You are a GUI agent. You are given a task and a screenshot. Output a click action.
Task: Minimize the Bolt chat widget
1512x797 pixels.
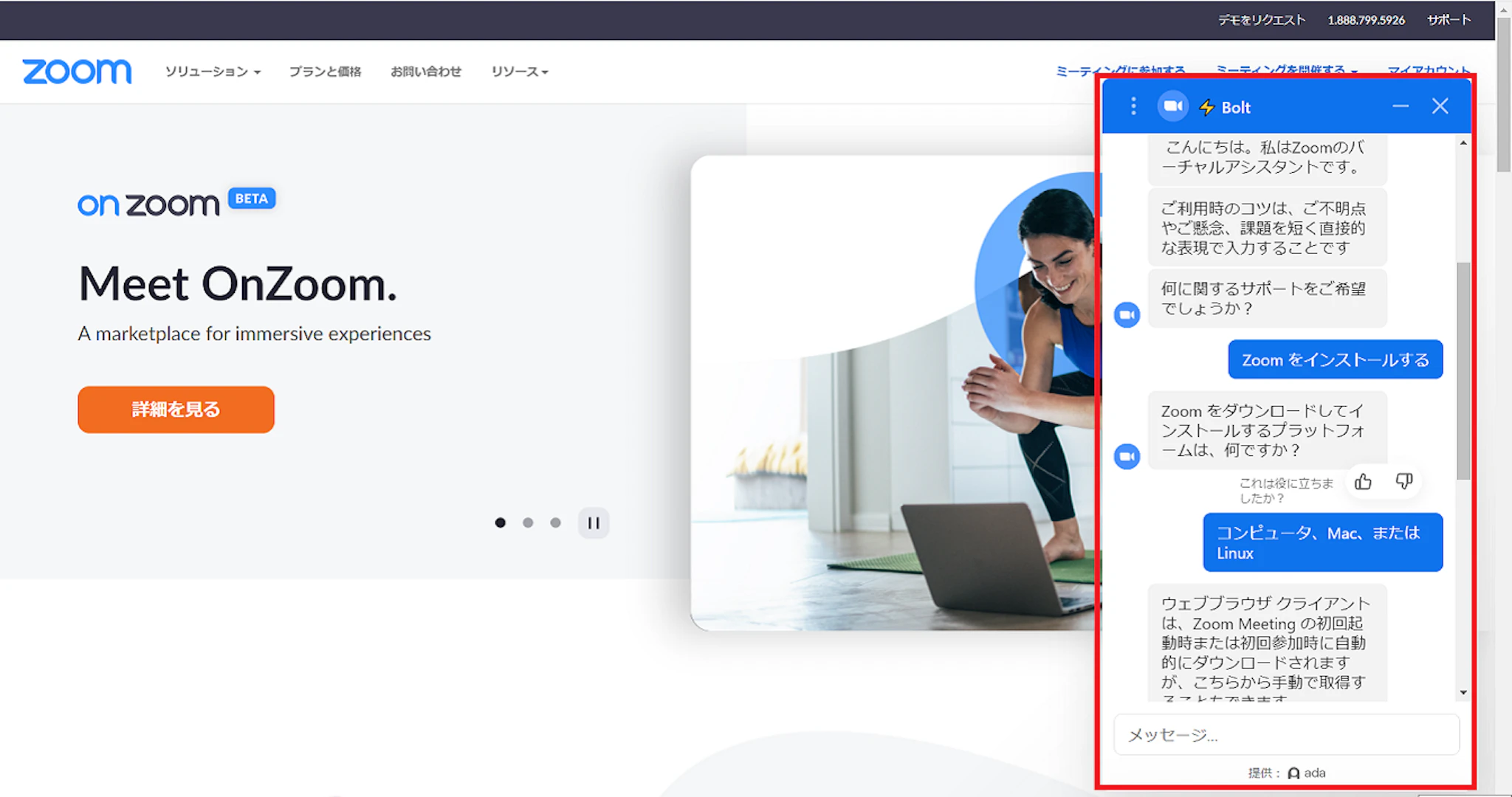(1401, 106)
